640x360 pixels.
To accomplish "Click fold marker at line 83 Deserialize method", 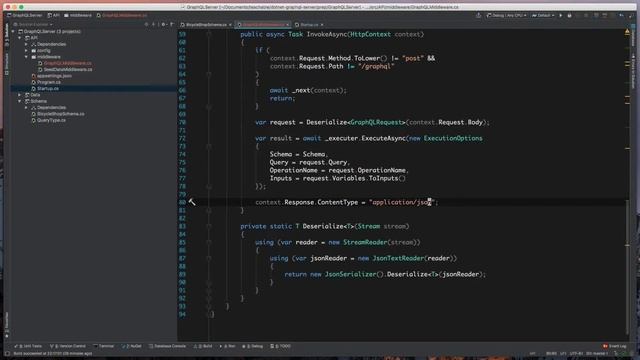I will coord(209,226).
